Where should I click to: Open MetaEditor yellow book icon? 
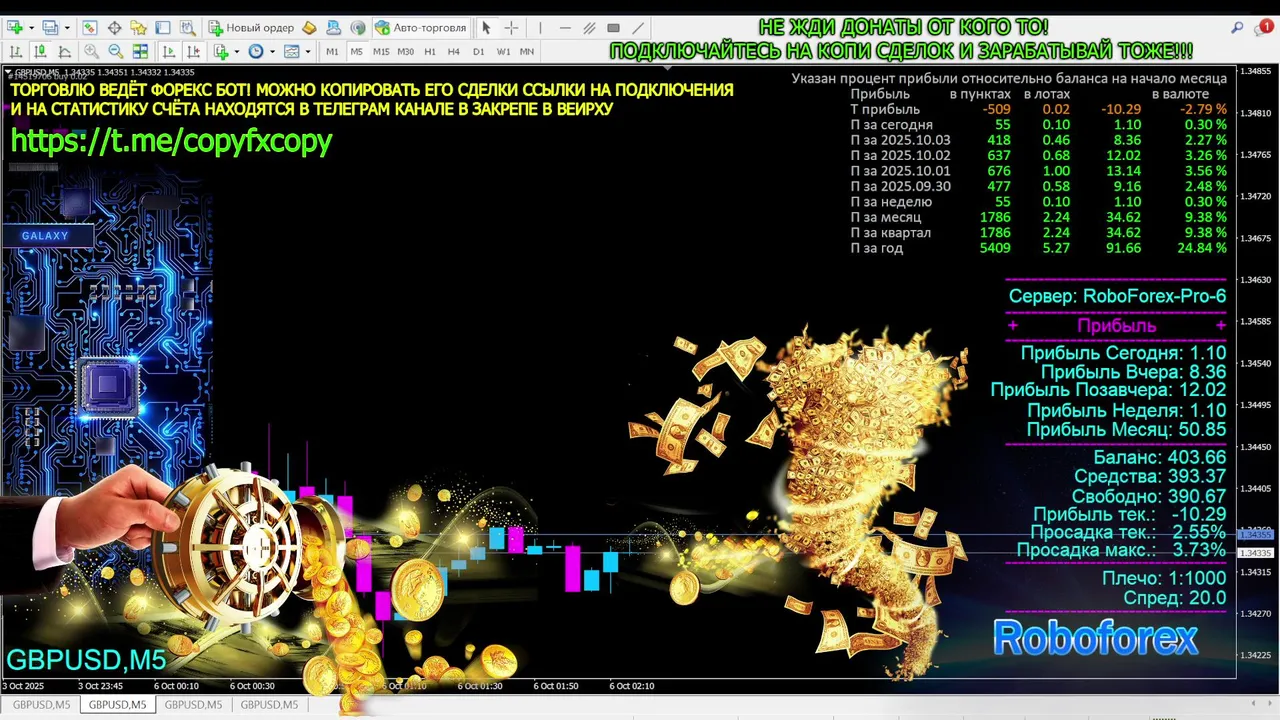(309, 28)
